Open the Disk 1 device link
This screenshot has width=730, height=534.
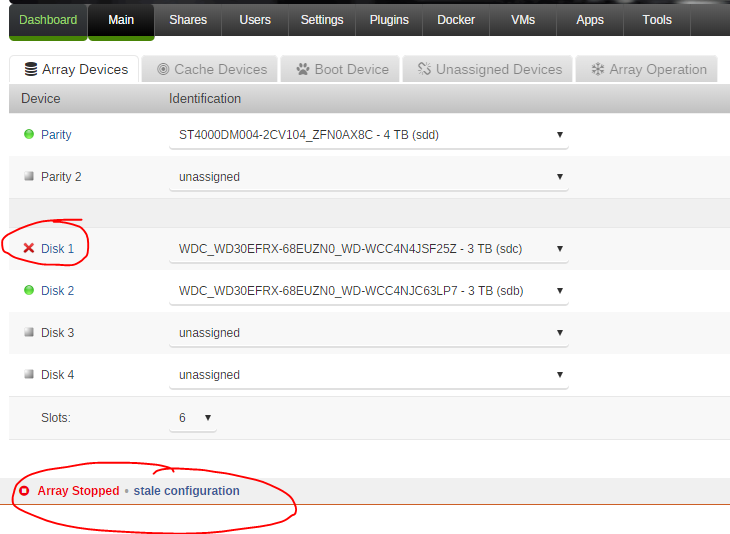point(57,249)
